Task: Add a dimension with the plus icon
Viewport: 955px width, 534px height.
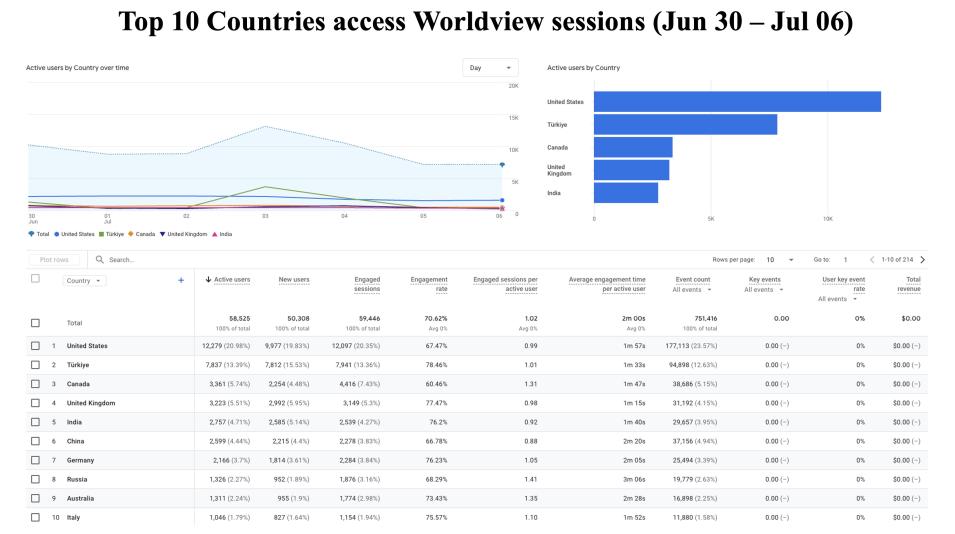Action: tap(181, 280)
